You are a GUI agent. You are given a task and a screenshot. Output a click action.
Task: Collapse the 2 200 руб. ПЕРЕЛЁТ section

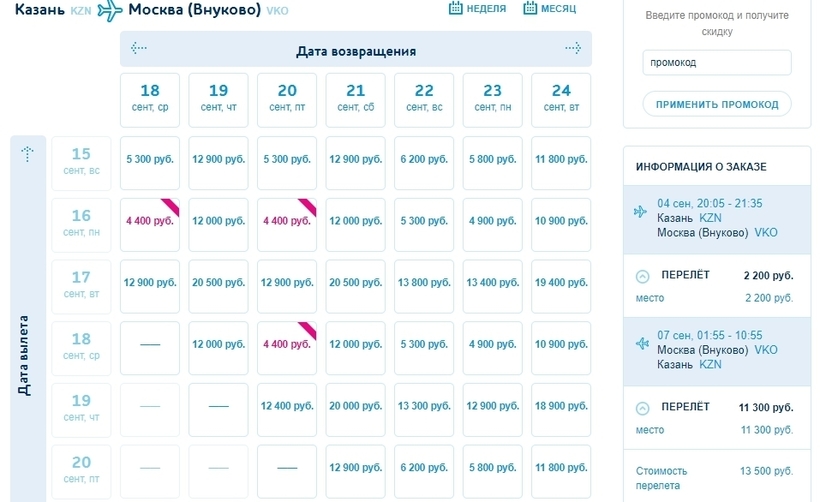click(x=642, y=275)
